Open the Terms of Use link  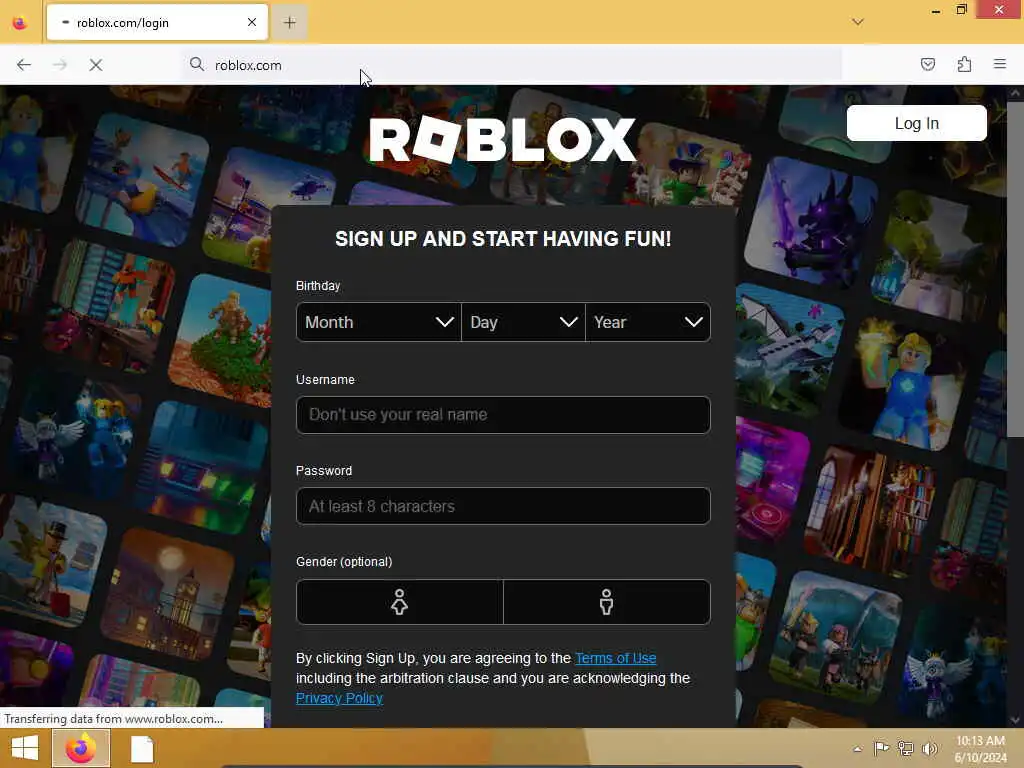coord(616,658)
